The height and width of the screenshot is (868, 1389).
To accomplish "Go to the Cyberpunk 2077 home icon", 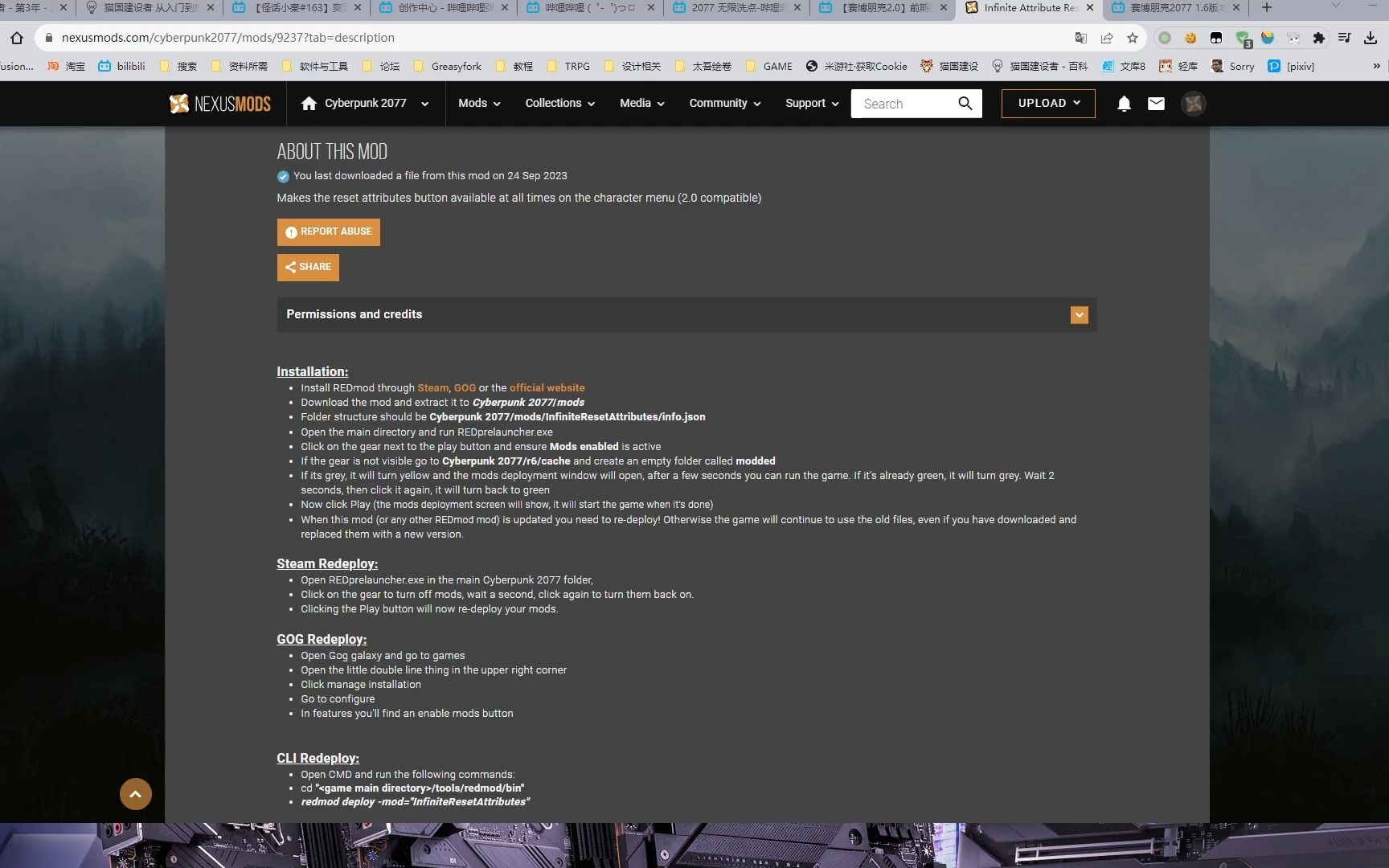I will click(x=309, y=103).
